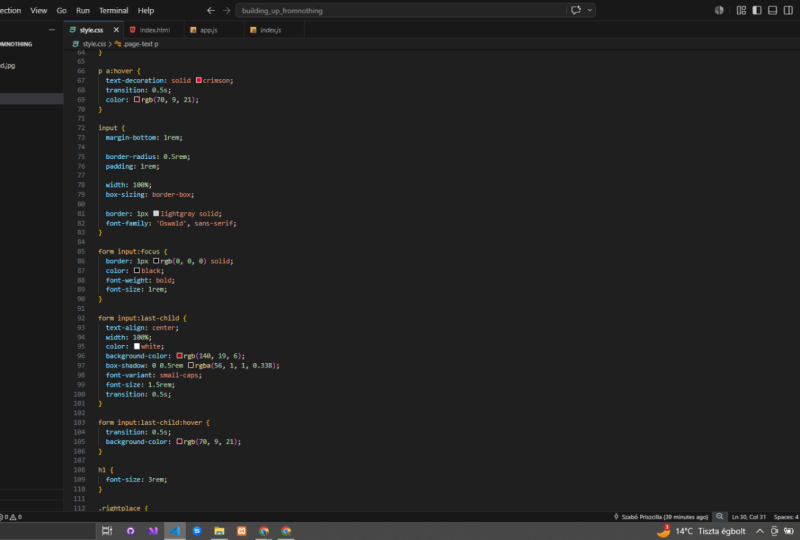
Task: Toggle the bottom panel
Action: click(x=772, y=10)
